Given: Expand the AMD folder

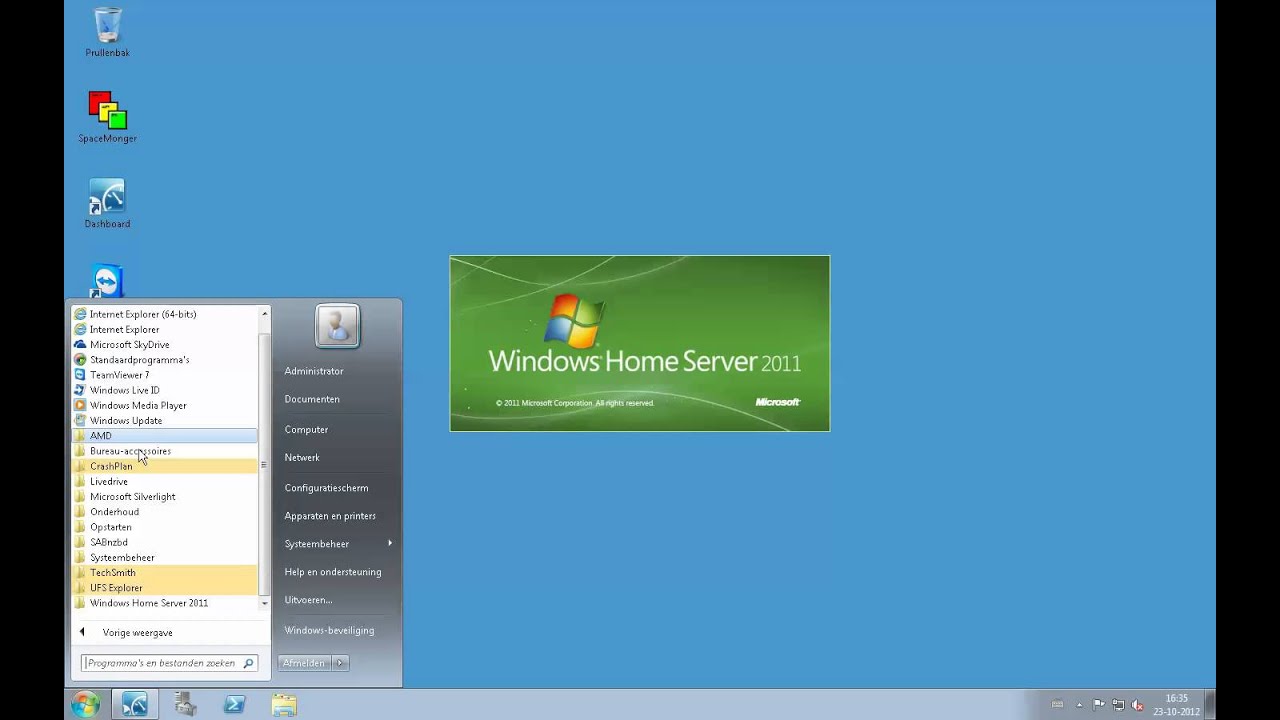Looking at the screenshot, I should 165,436.
